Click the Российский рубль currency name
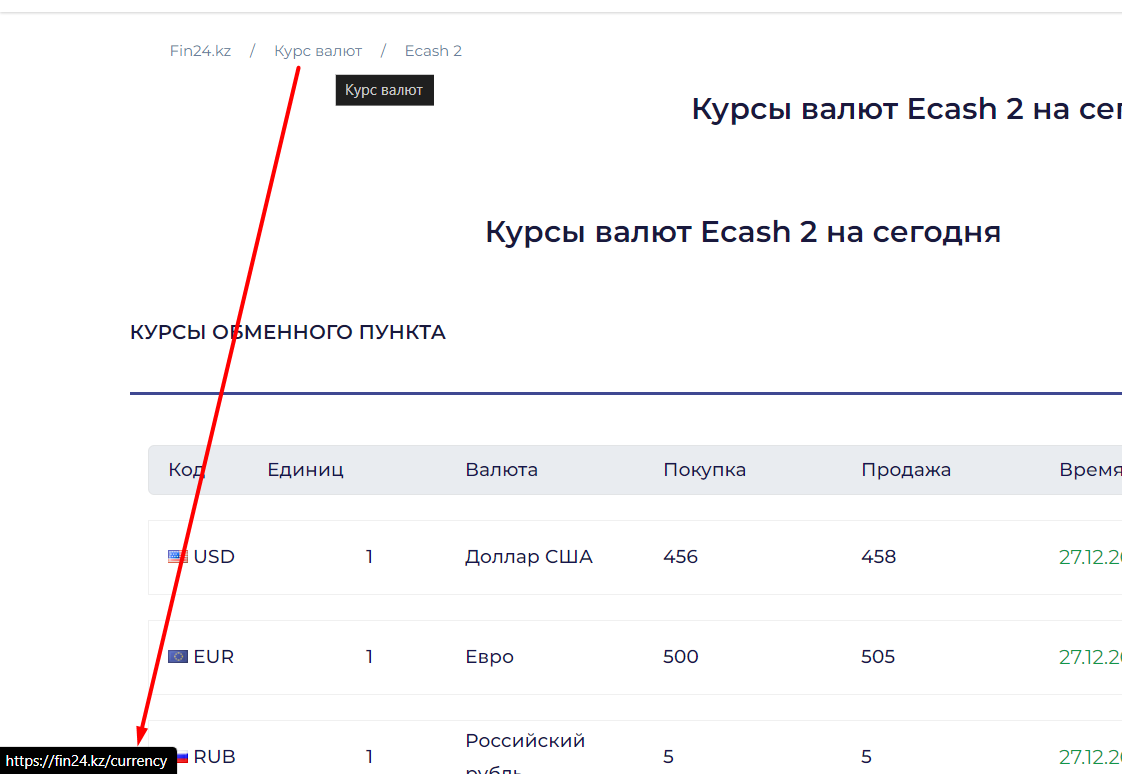Image resolution: width=1122 pixels, height=774 pixels. click(x=525, y=755)
